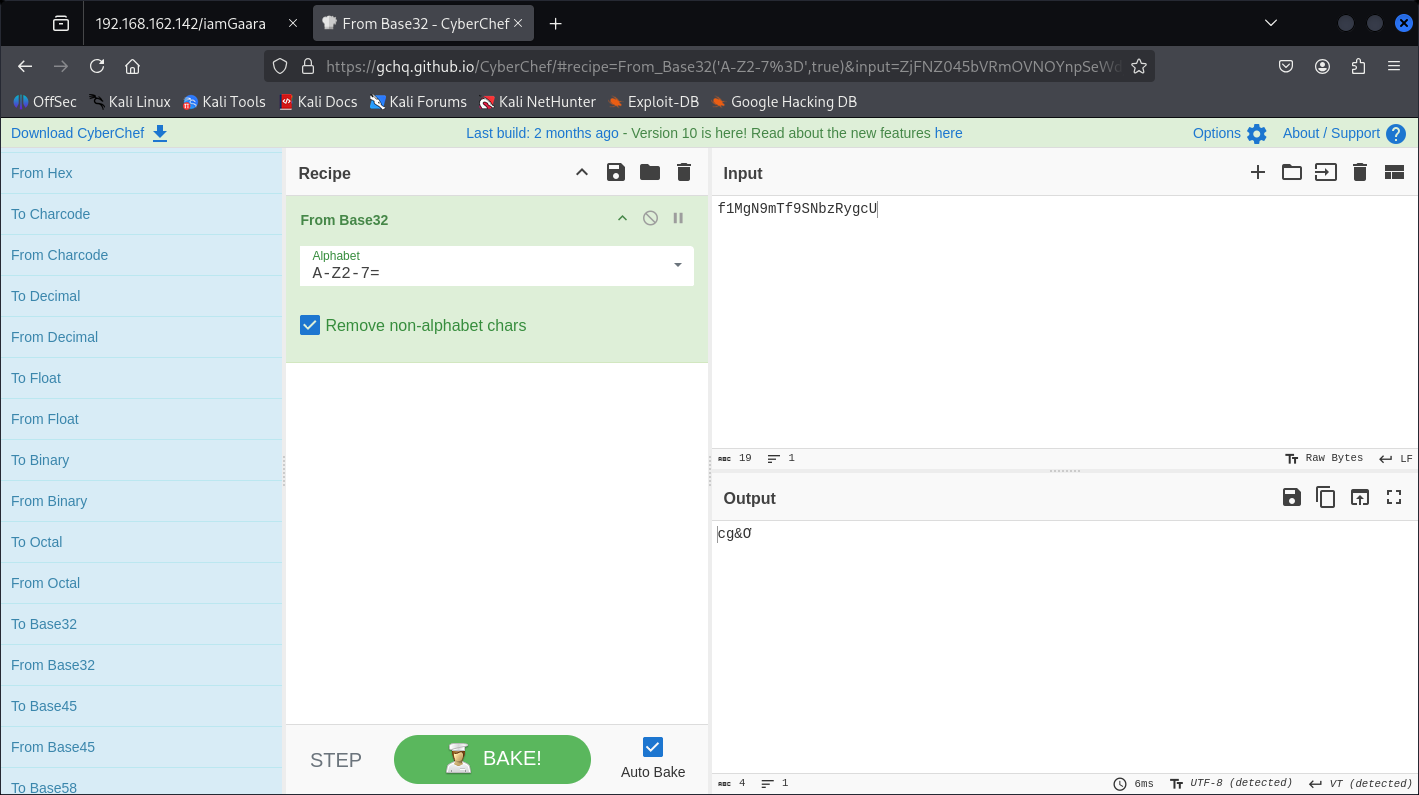Screen dimensions: 1419x795
Task: Open the Alphabet dropdown
Action: 678,265
